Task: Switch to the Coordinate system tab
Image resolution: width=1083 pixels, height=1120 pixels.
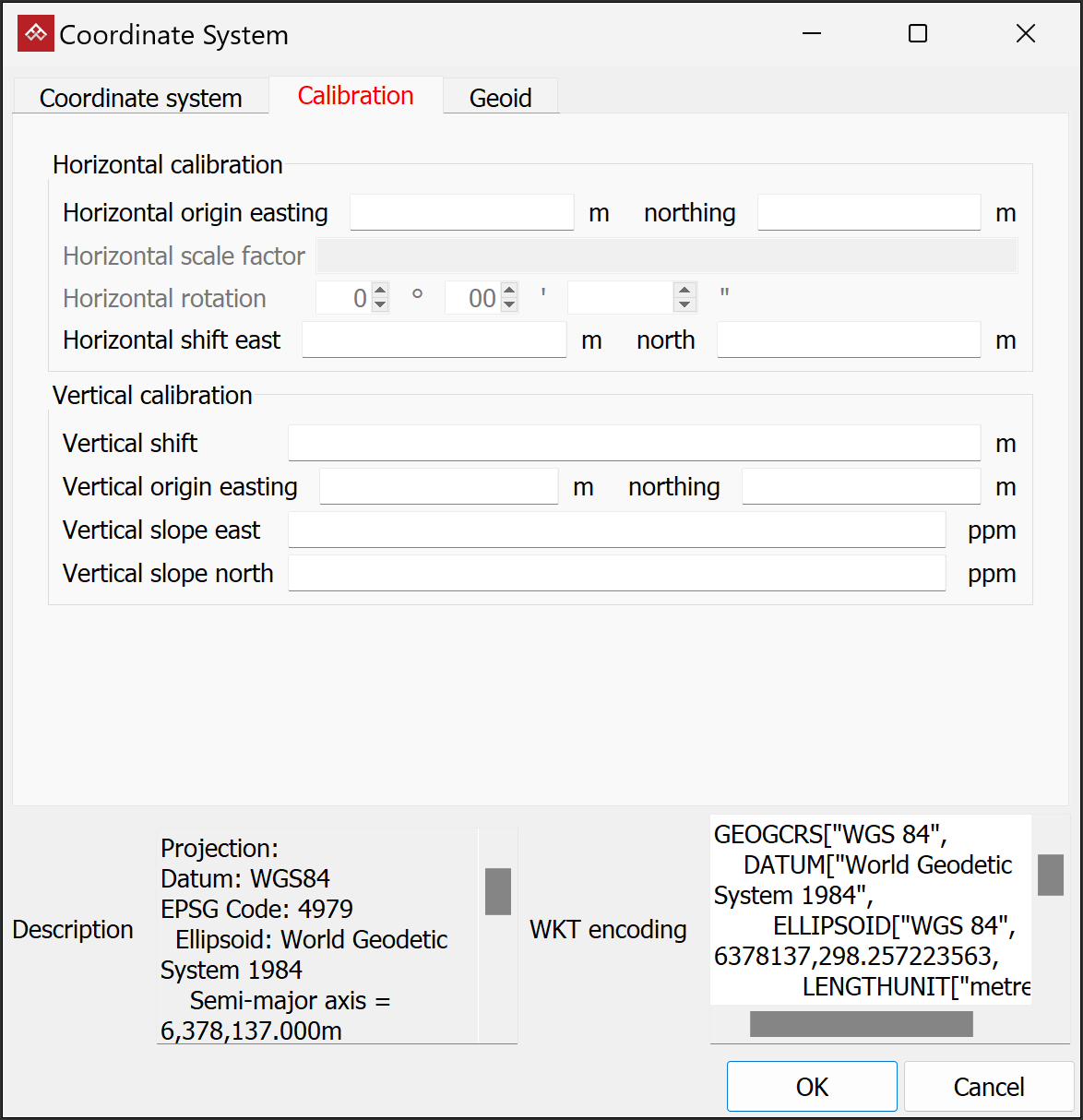Action: click(x=140, y=98)
